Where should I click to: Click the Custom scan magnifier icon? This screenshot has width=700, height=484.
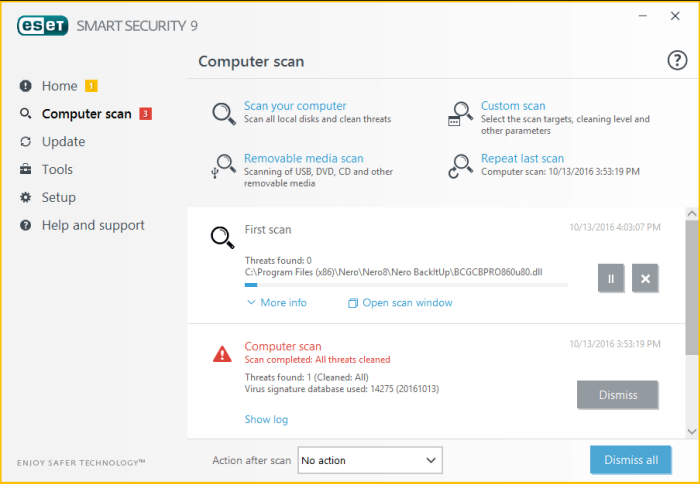pos(460,115)
